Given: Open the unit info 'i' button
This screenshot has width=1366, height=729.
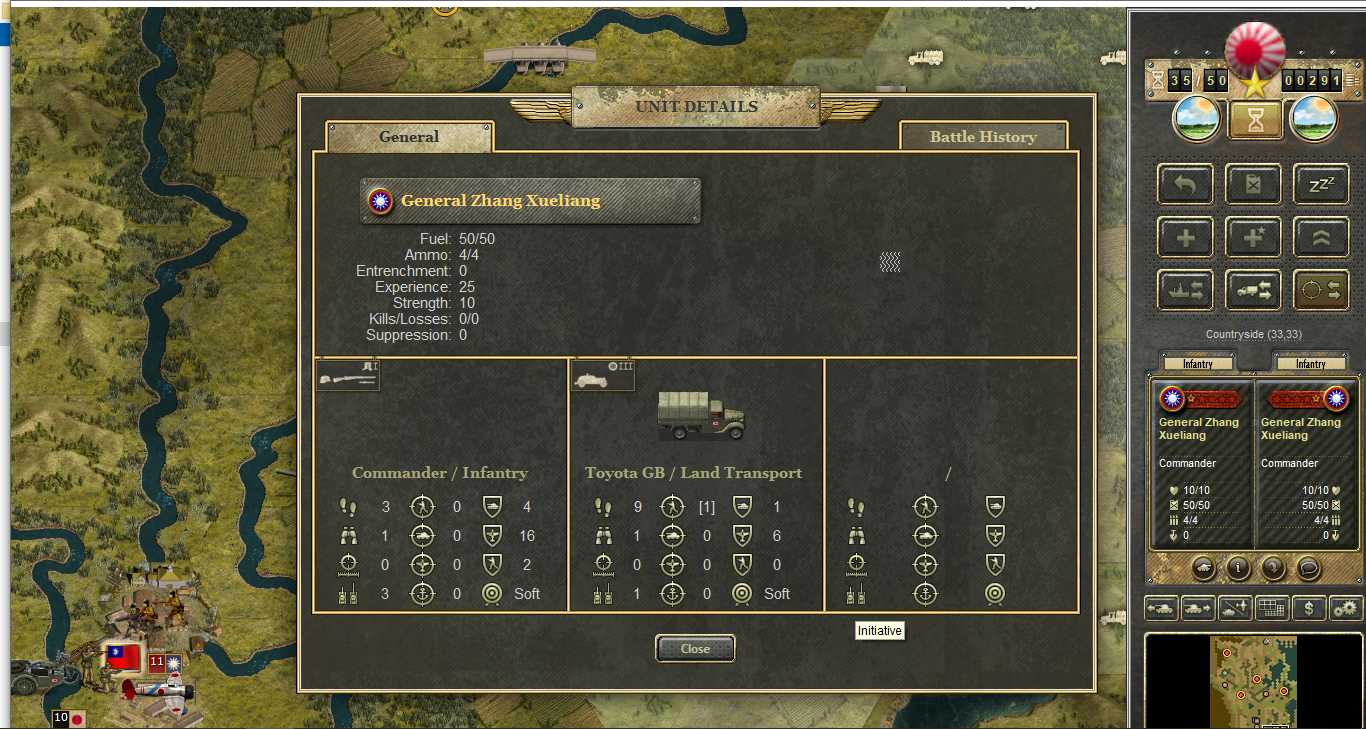Looking at the screenshot, I should (1238, 568).
